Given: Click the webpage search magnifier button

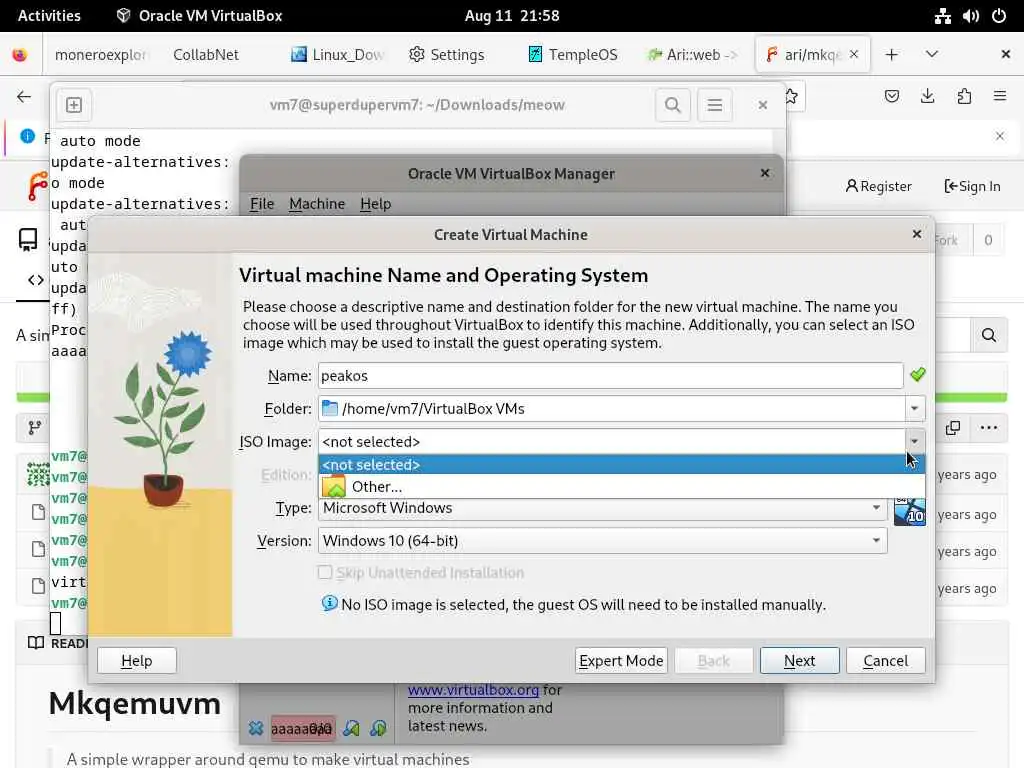Looking at the screenshot, I should point(989,335).
